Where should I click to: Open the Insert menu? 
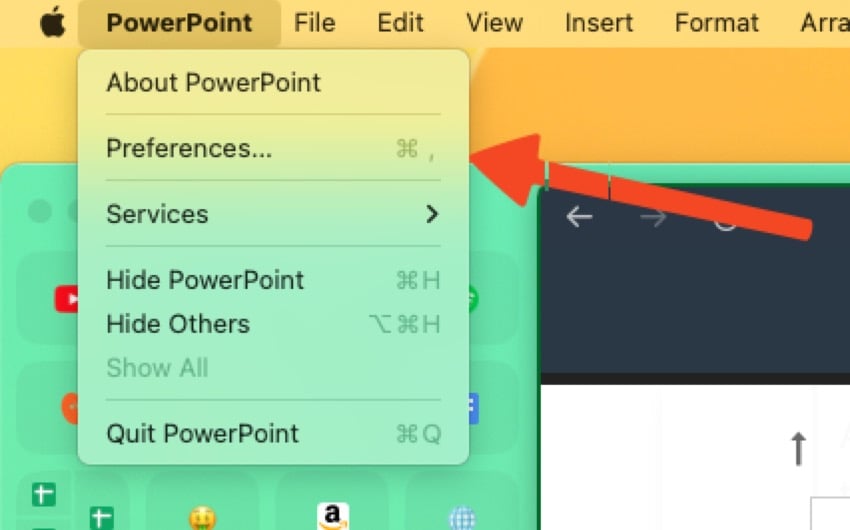point(598,23)
